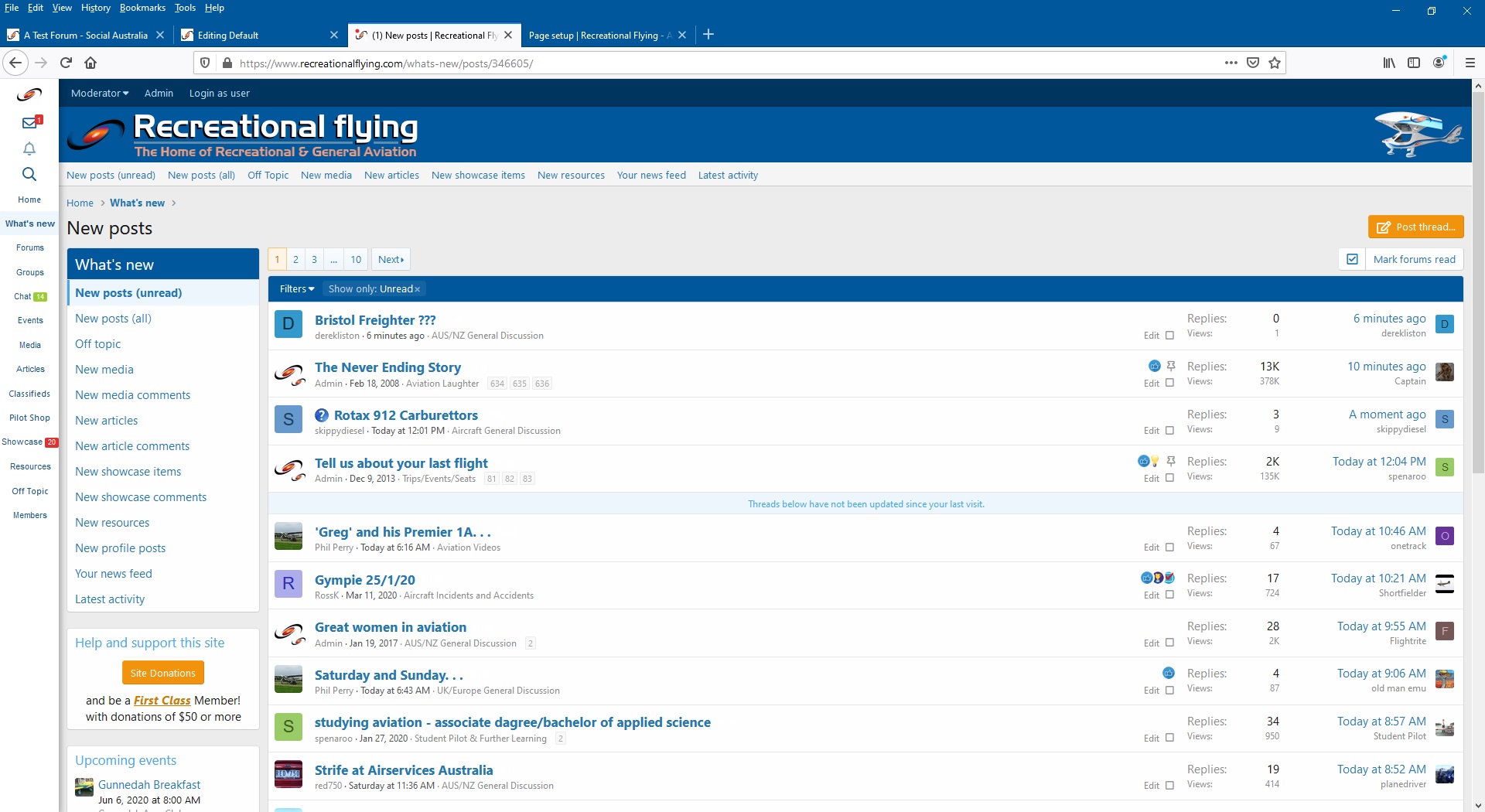The width and height of the screenshot is (1485, 812).
Task: Tick the checkbox for Gympie 25/1/20 thread
Action: coord(1169,595)
